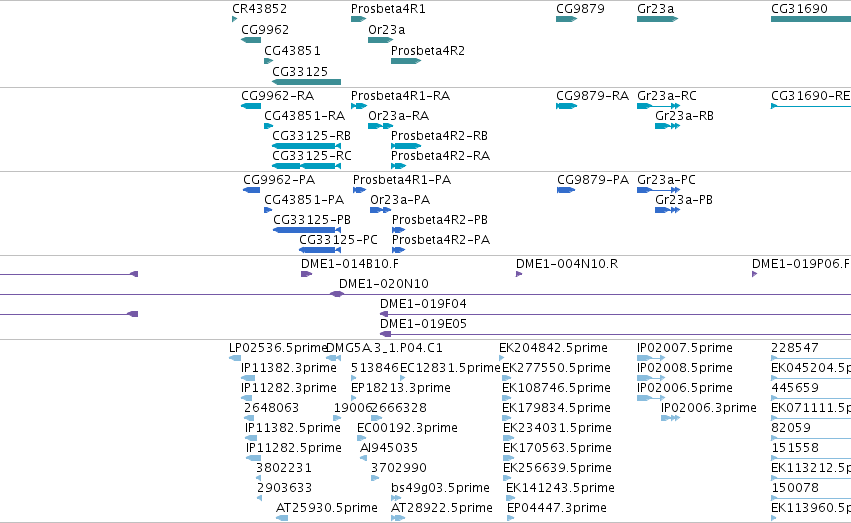Select EST AT28922.5prime
The image size is (851, 523).
(442, 508)
